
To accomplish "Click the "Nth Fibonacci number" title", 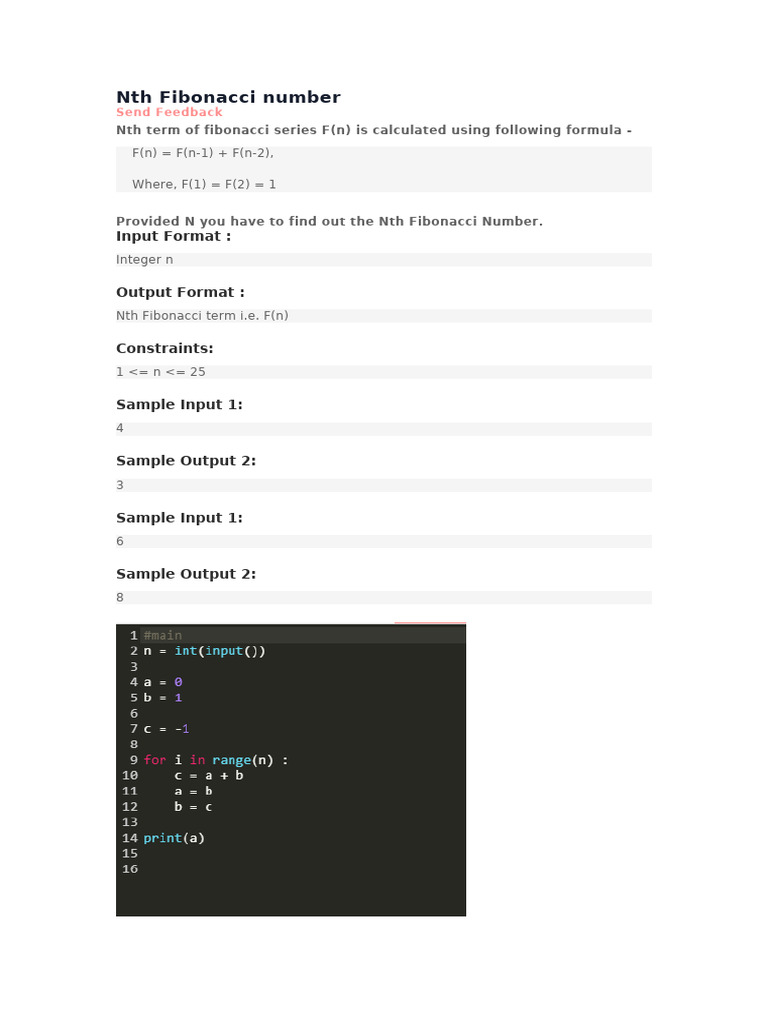I will (x=228, y=97).
